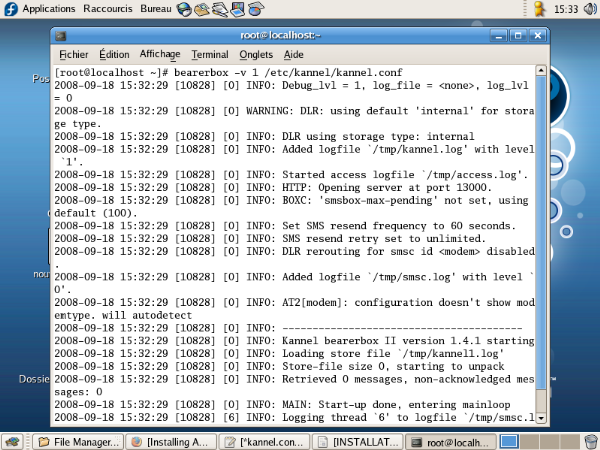The width and height of the screenshot is (600, 450).
Task: Open the Evolution mail launcher icon
Action: pyautogui.click(x=202, y=9)
